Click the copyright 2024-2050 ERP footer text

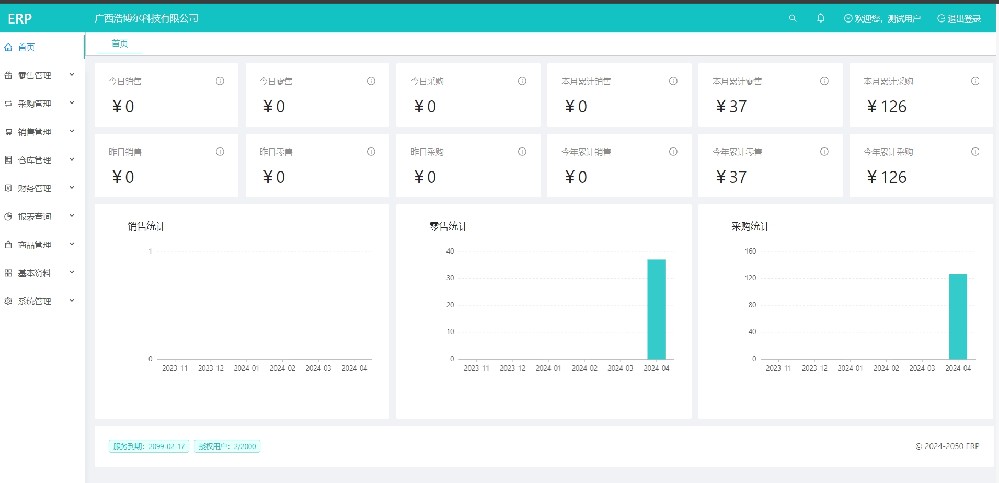click(x=947, y=446)
